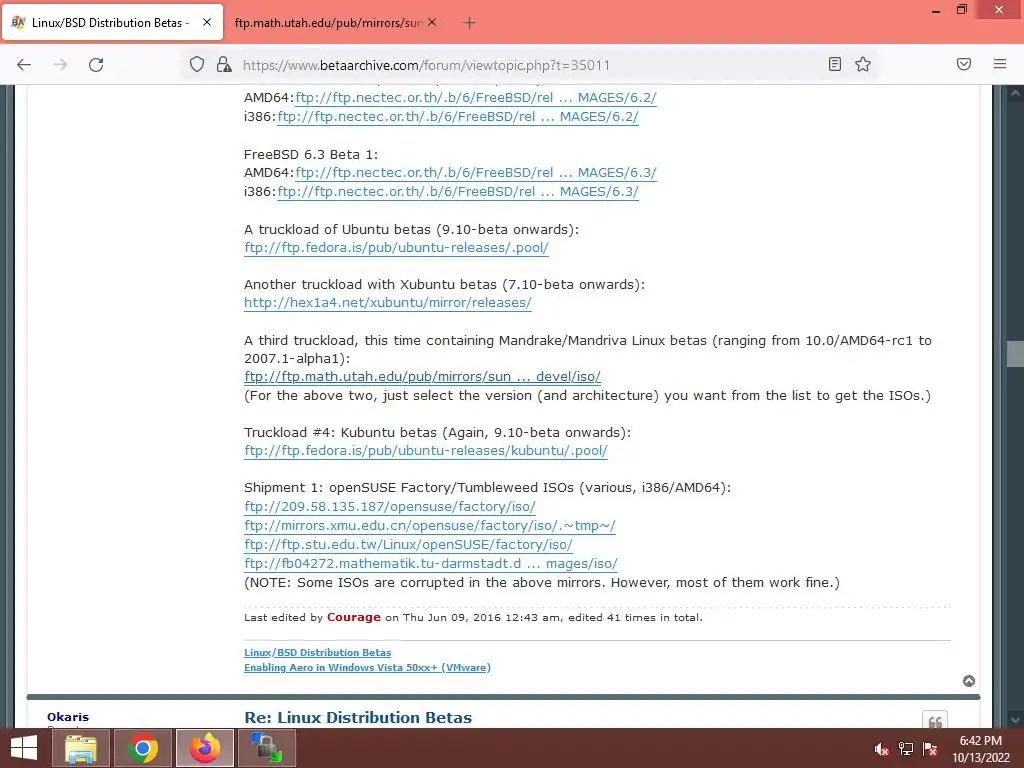This screenshot has height=768, width=1024.
Task: Open Firefox application menu
Action: pos(1000,64)
